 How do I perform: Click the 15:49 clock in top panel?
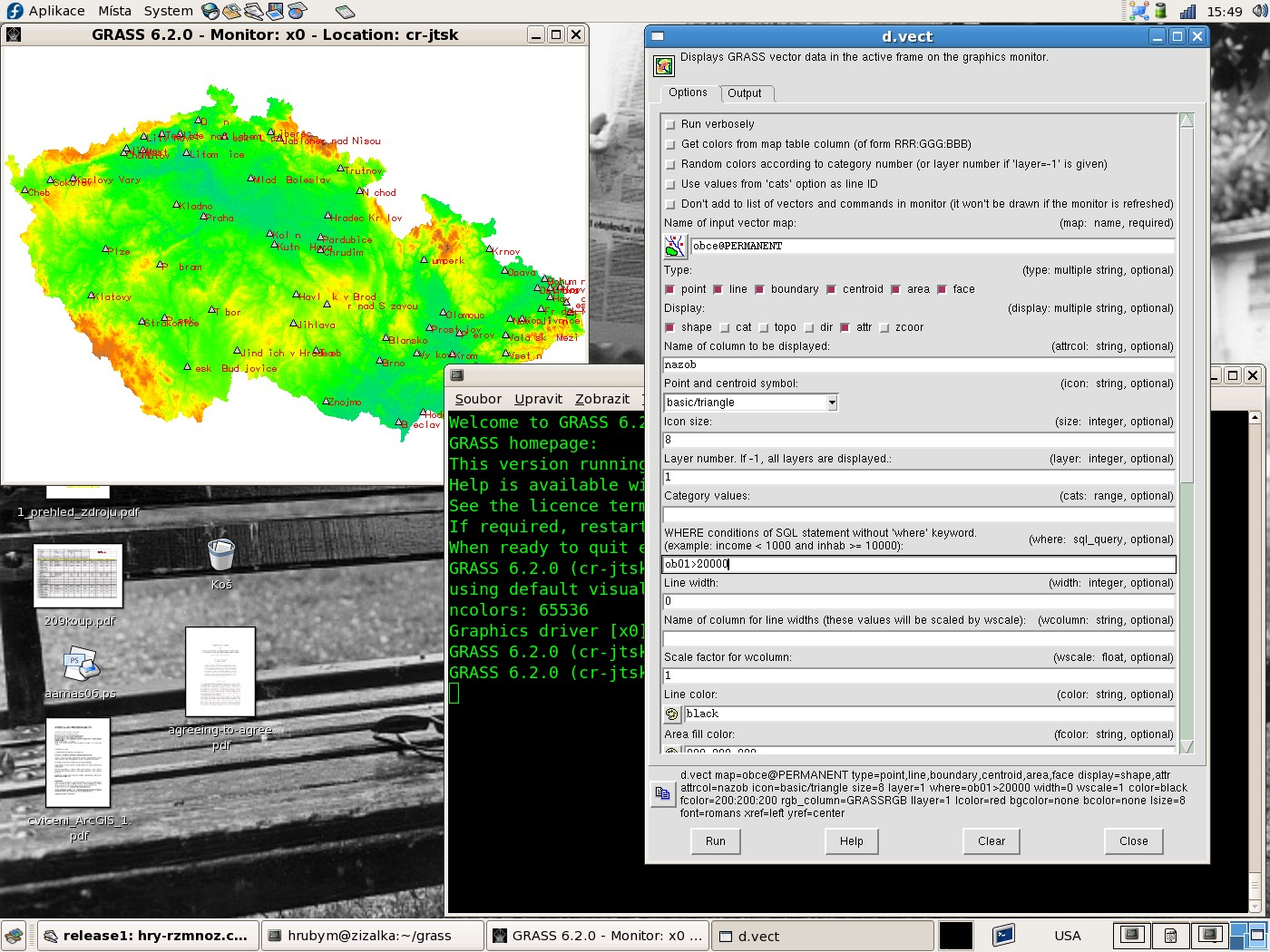(1225, 12)
